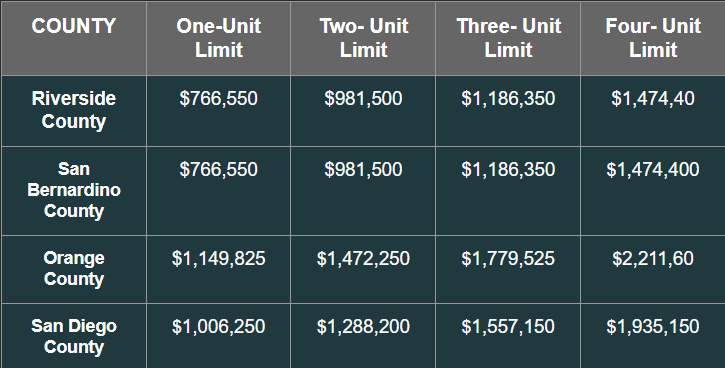This screenshot has width=725, height=368.
Task: Select San Diego value $1,935,150
Action: click(653, 326)
